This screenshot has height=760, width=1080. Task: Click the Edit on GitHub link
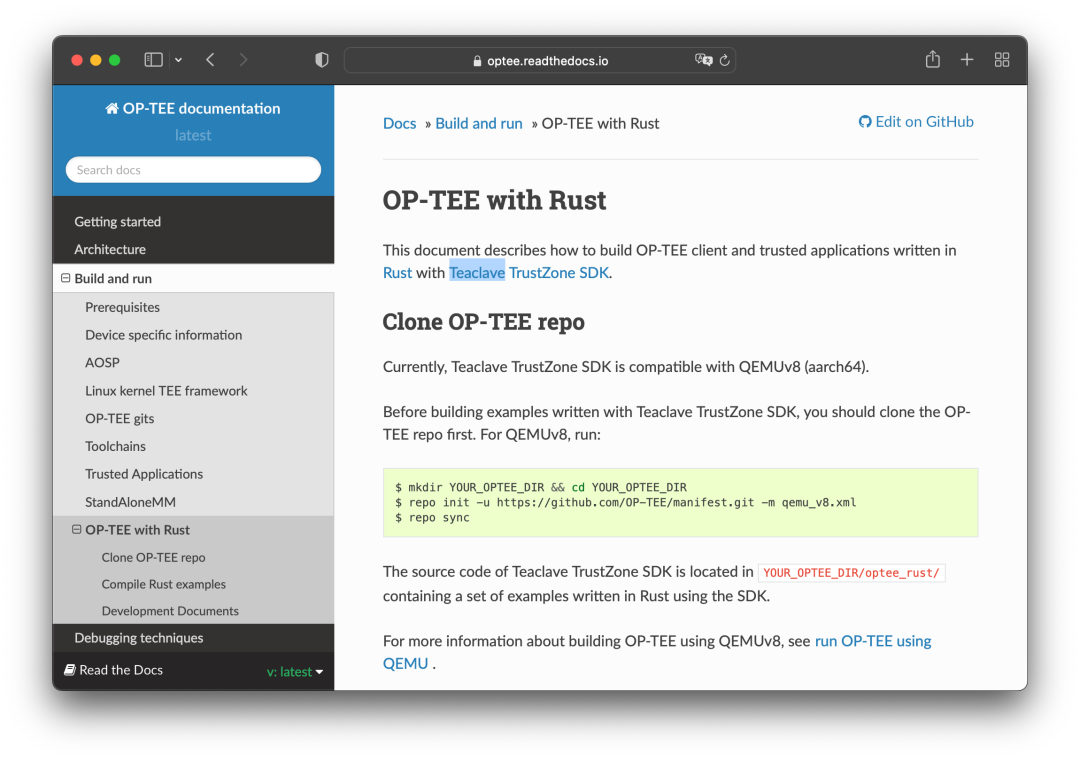[916, 122]
